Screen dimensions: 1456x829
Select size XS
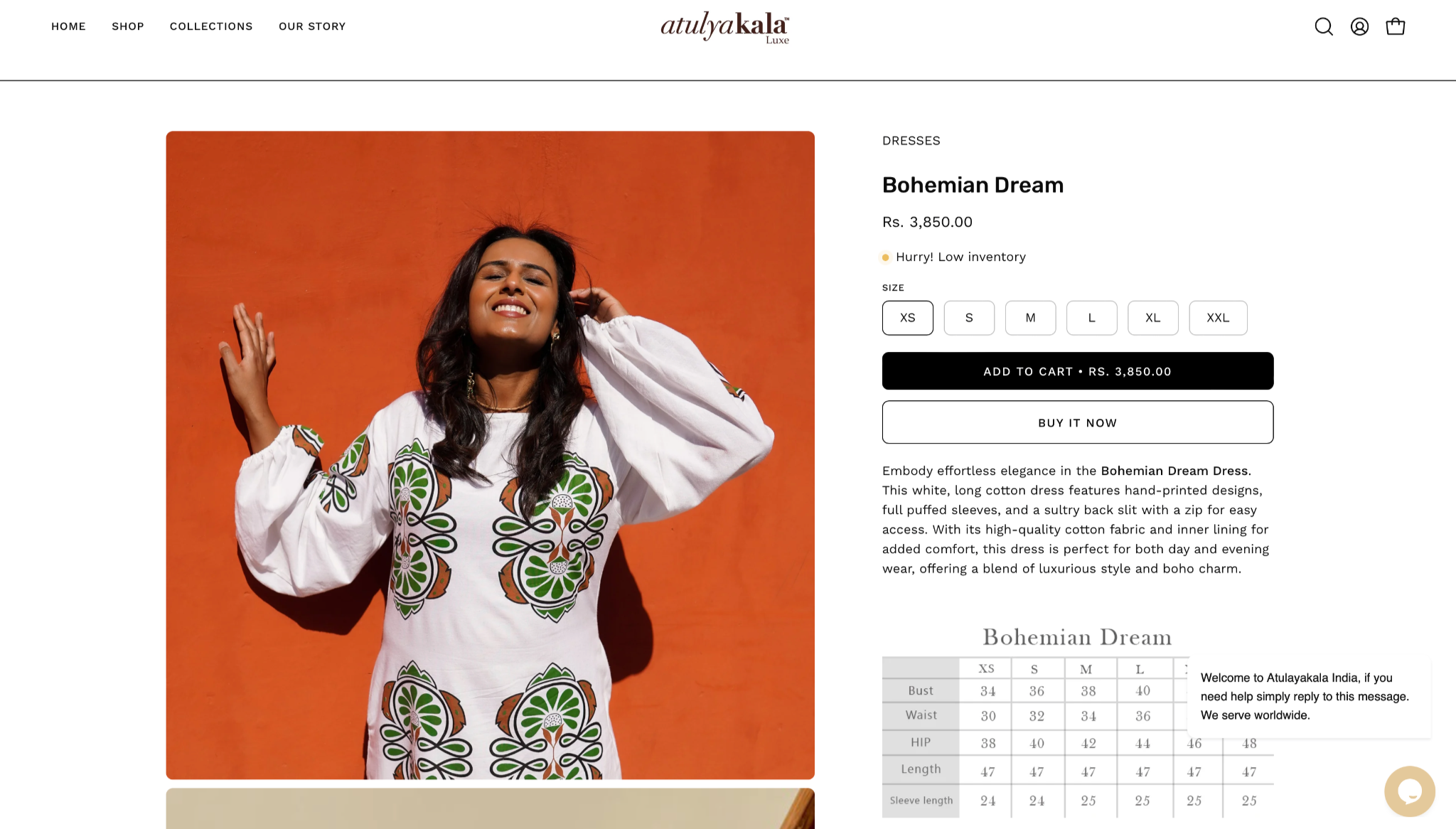point(907,318)
